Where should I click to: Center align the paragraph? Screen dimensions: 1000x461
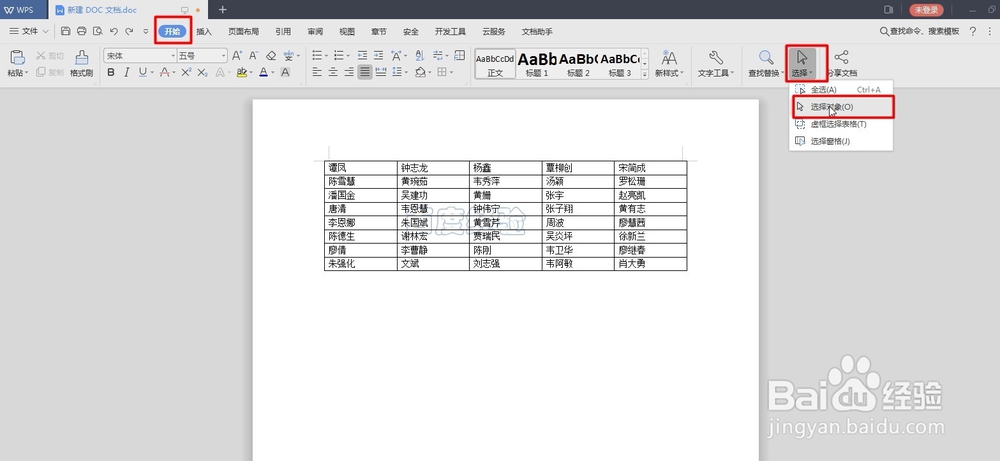[333, 73]
